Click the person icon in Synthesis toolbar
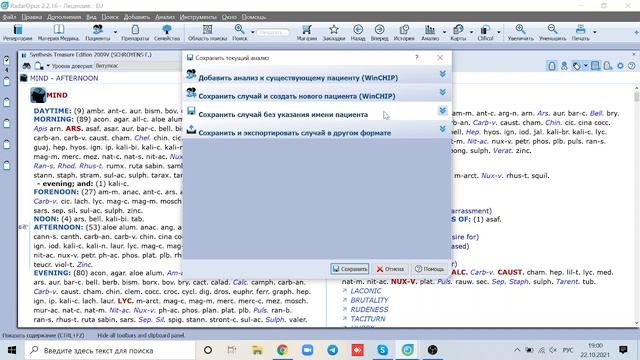The height and width of the screenshot is (360, 640). 564,66
